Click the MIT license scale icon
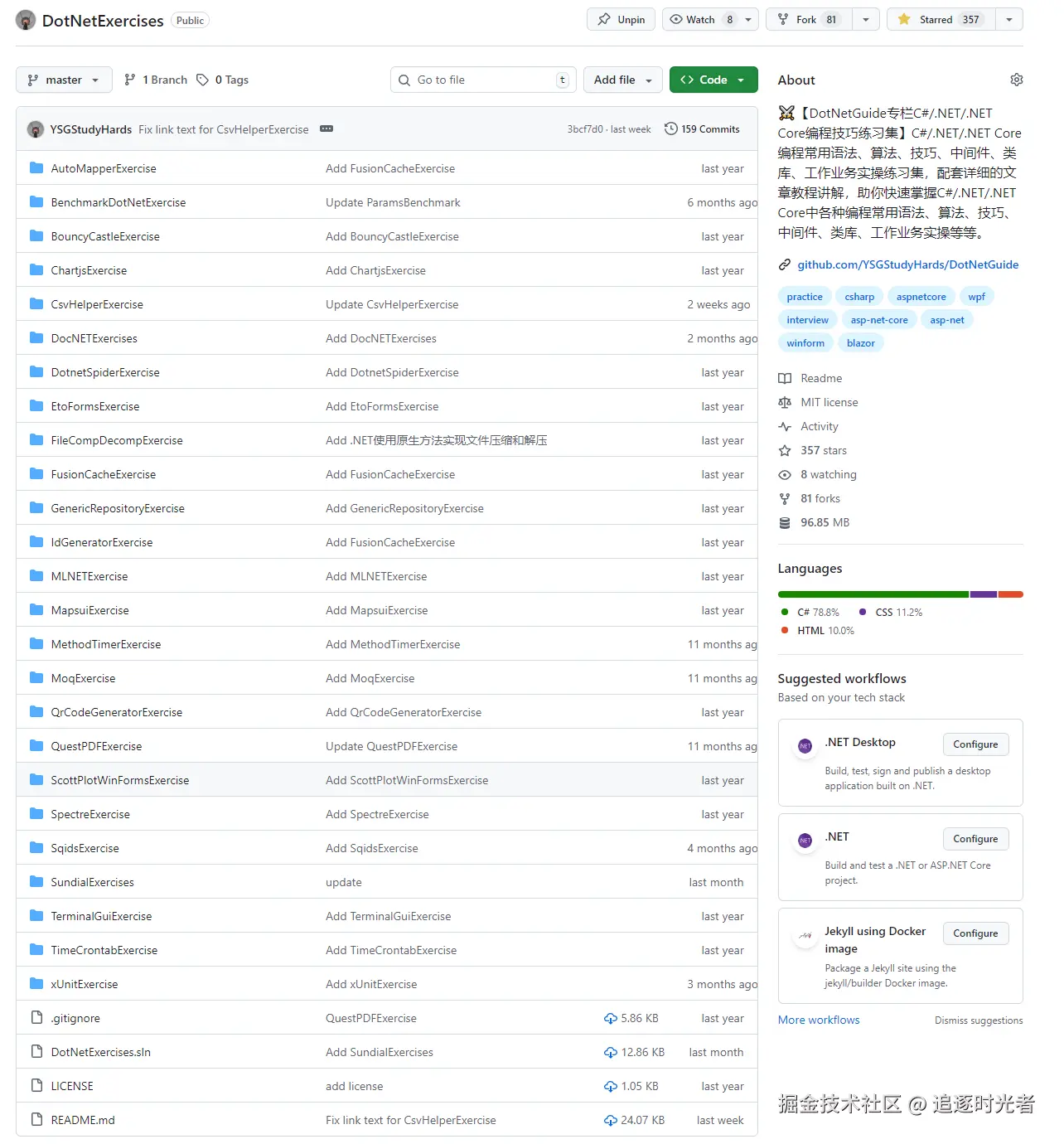1064x1144 pixels. click(785, 402)
